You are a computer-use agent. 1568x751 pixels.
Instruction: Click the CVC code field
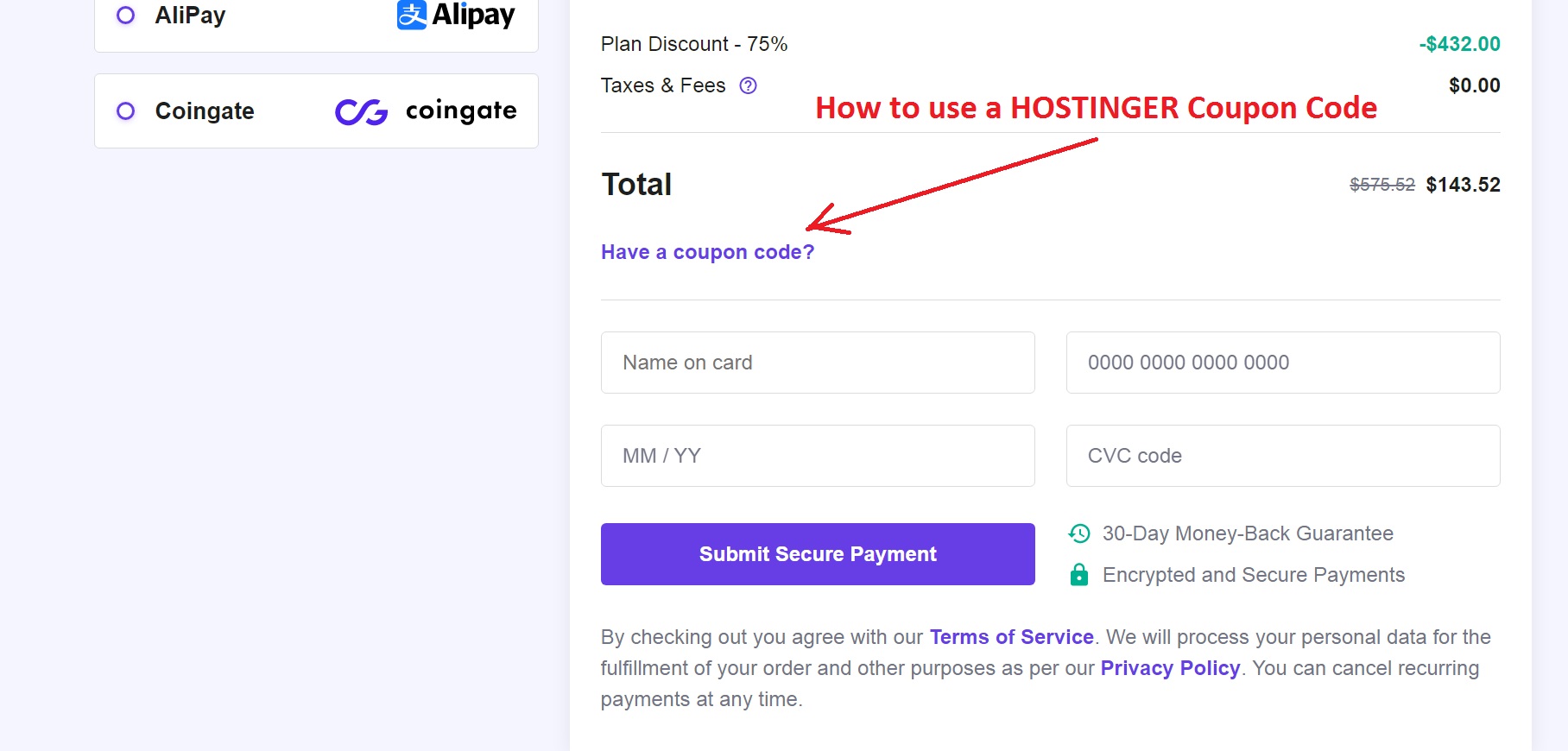tap(1283, 456)
